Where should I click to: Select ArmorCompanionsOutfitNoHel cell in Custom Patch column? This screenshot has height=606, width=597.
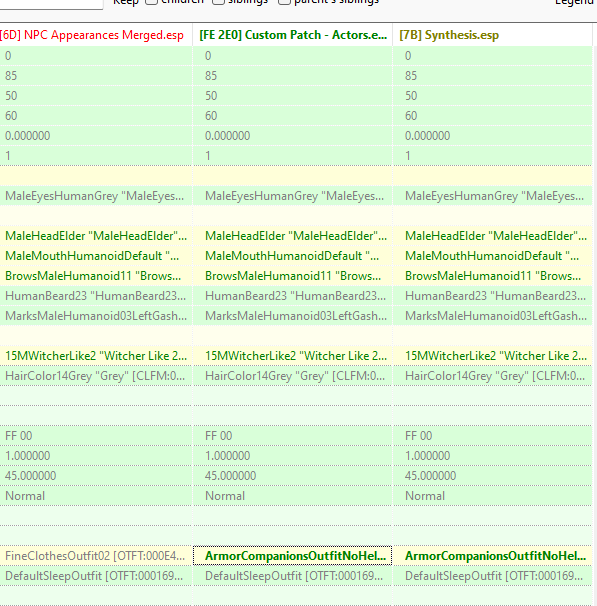[x=293, y=556]
